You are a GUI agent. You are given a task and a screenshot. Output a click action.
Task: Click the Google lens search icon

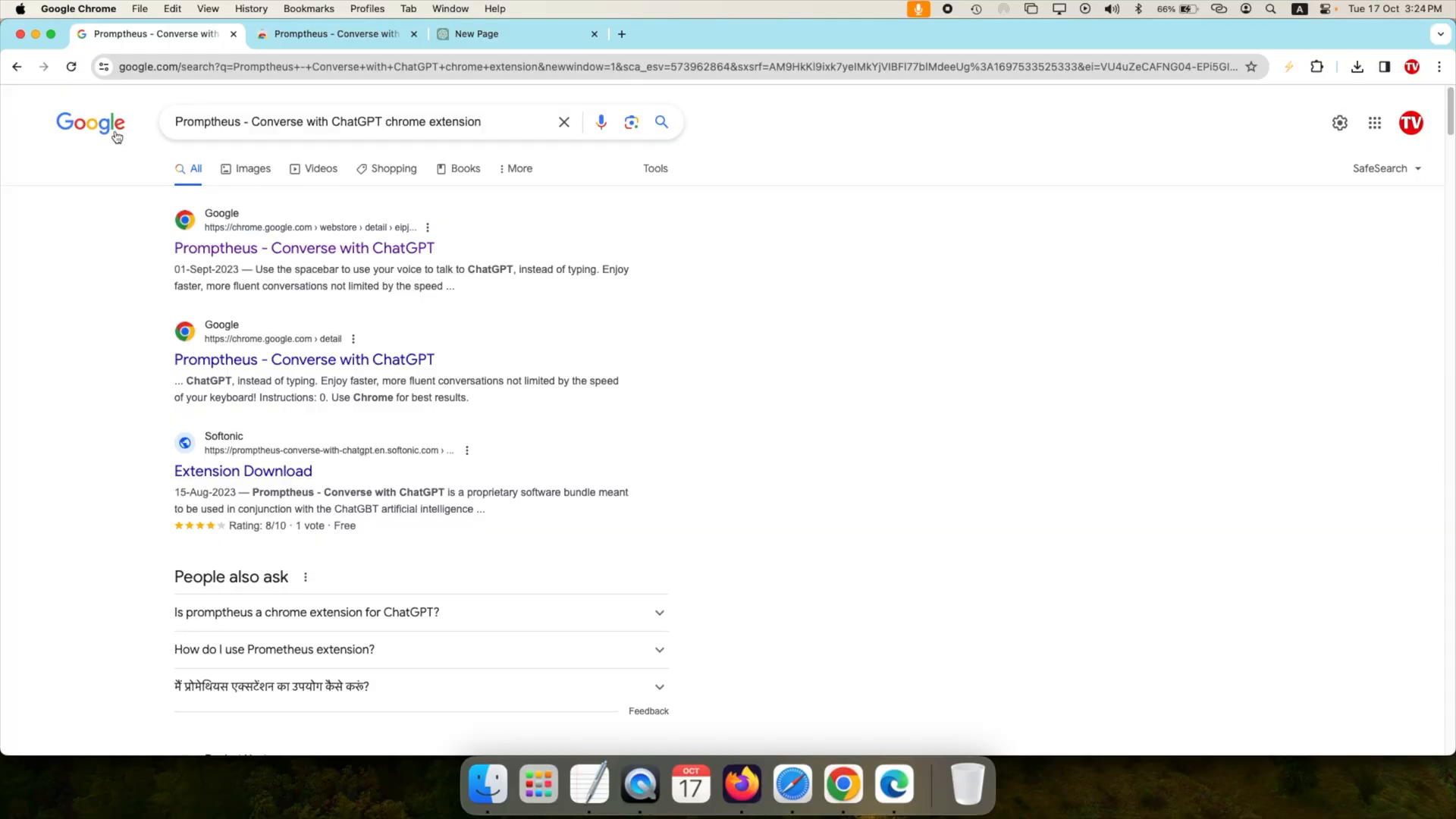632,122
